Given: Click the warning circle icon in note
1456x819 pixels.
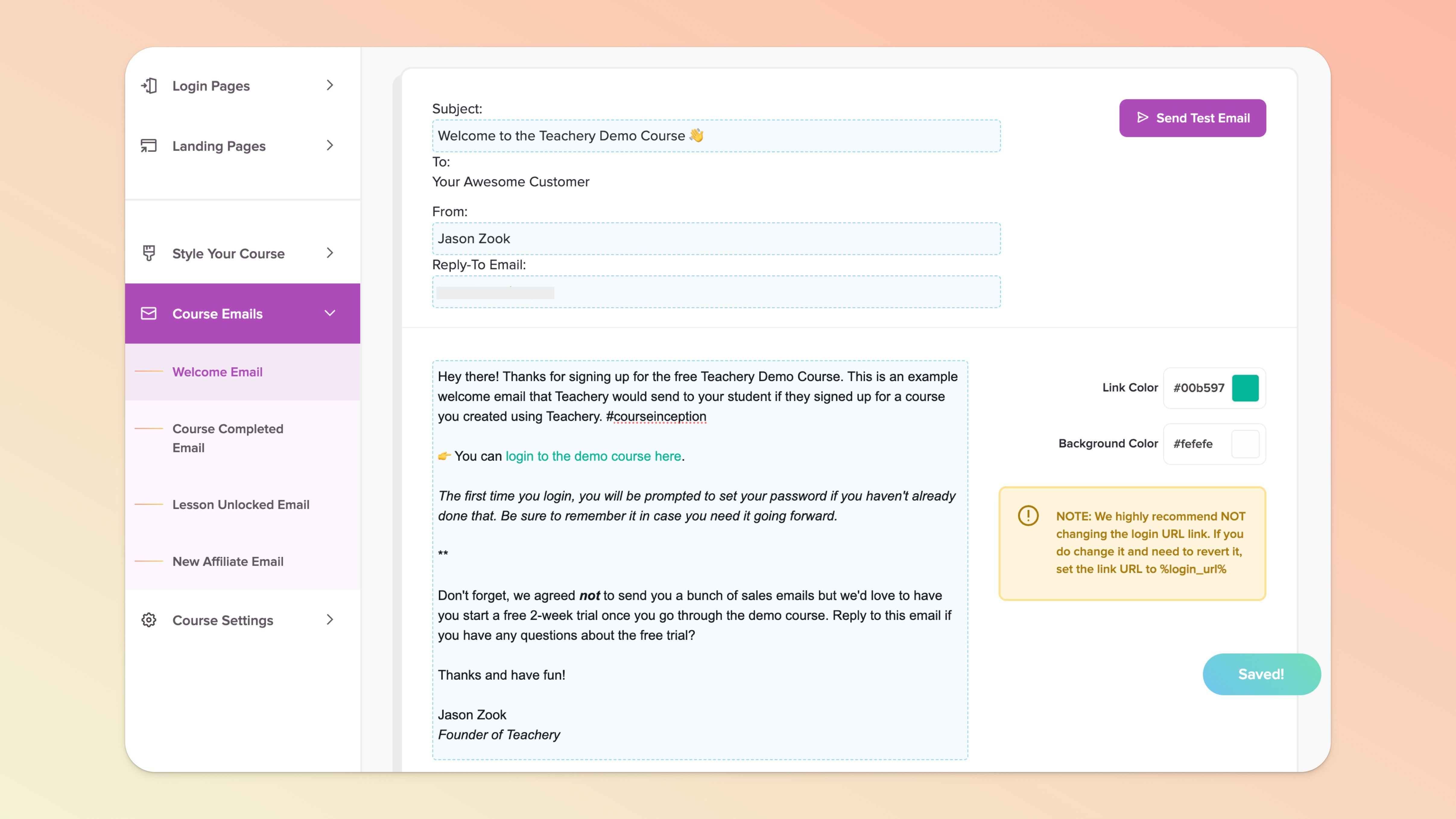Looking at the screenshot, I should pyautogui.click(x=1028, y=515).
